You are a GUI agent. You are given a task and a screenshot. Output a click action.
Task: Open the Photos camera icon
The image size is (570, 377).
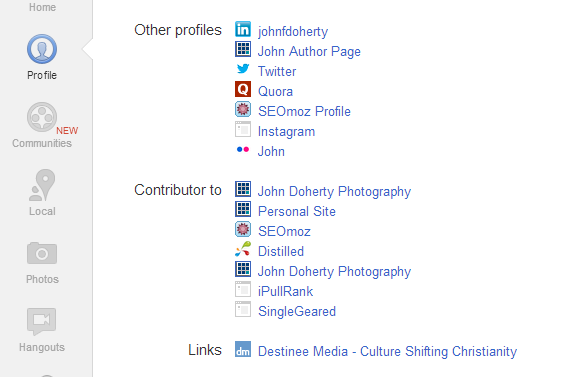coord(42,253)
